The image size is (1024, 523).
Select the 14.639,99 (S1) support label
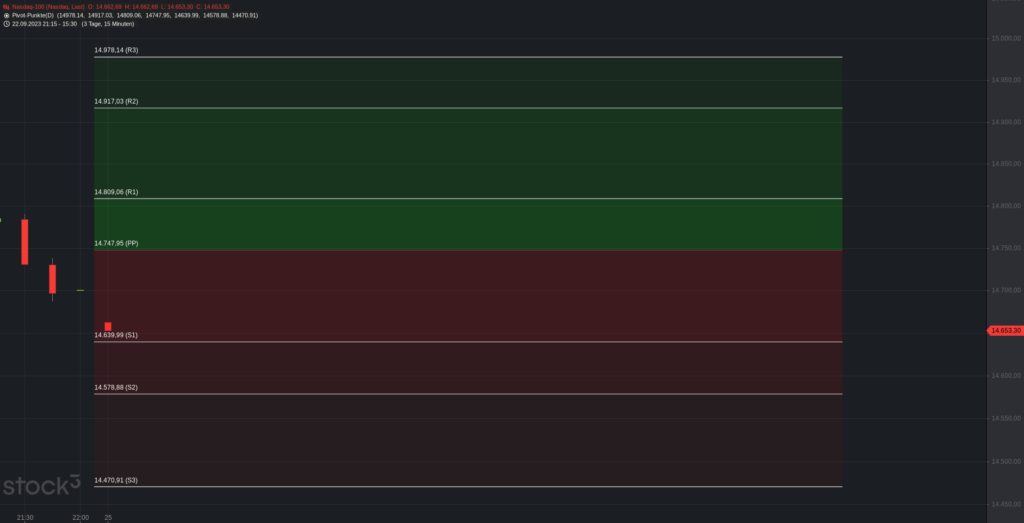coord(116,335)
